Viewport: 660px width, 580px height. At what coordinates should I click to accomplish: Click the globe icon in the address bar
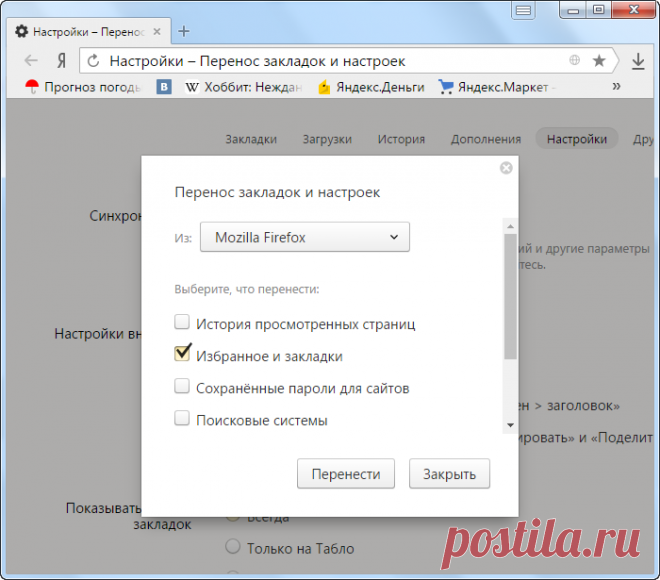coord(575,60)
